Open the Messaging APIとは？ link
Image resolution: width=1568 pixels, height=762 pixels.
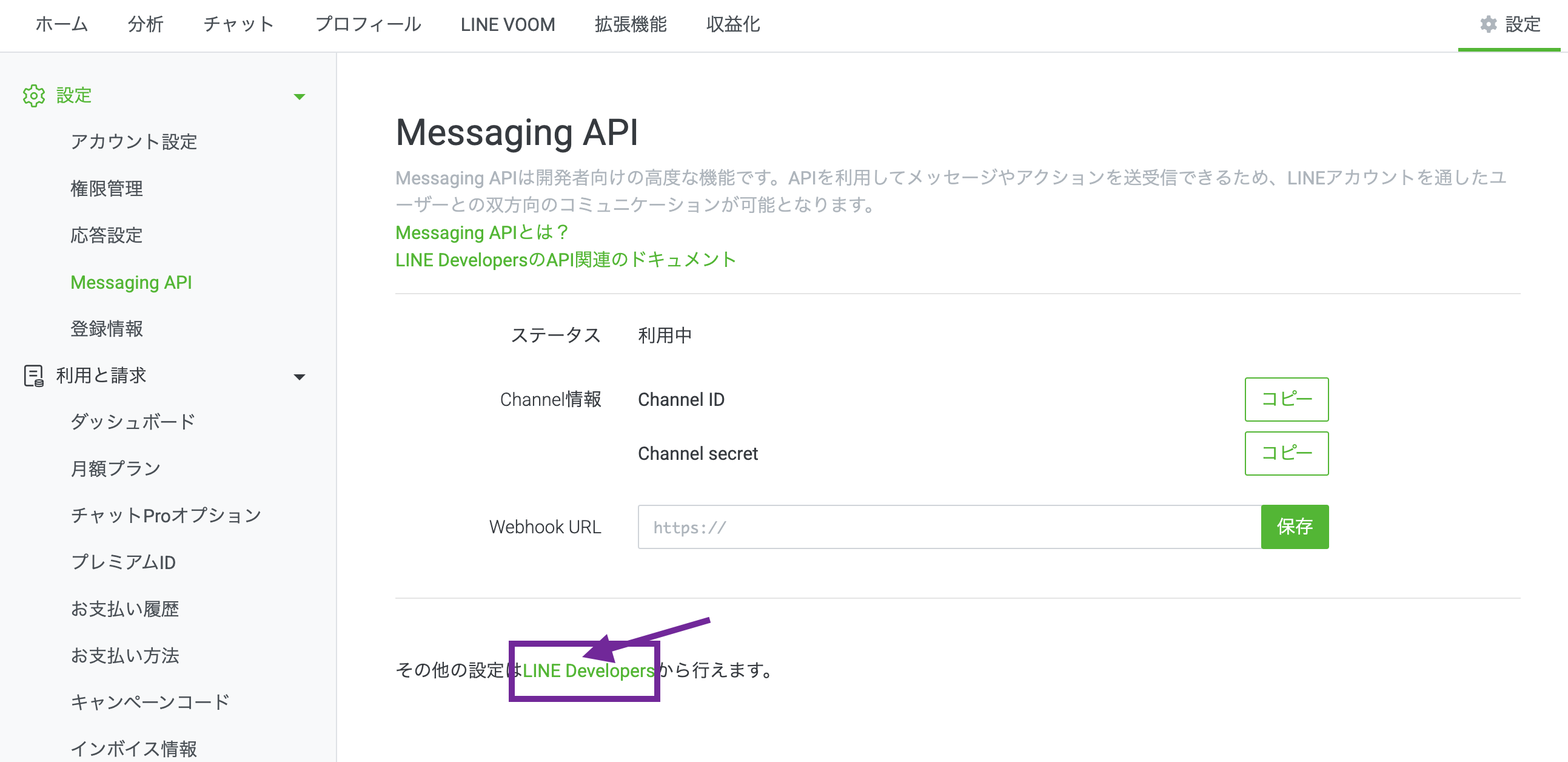click(483, 232)
